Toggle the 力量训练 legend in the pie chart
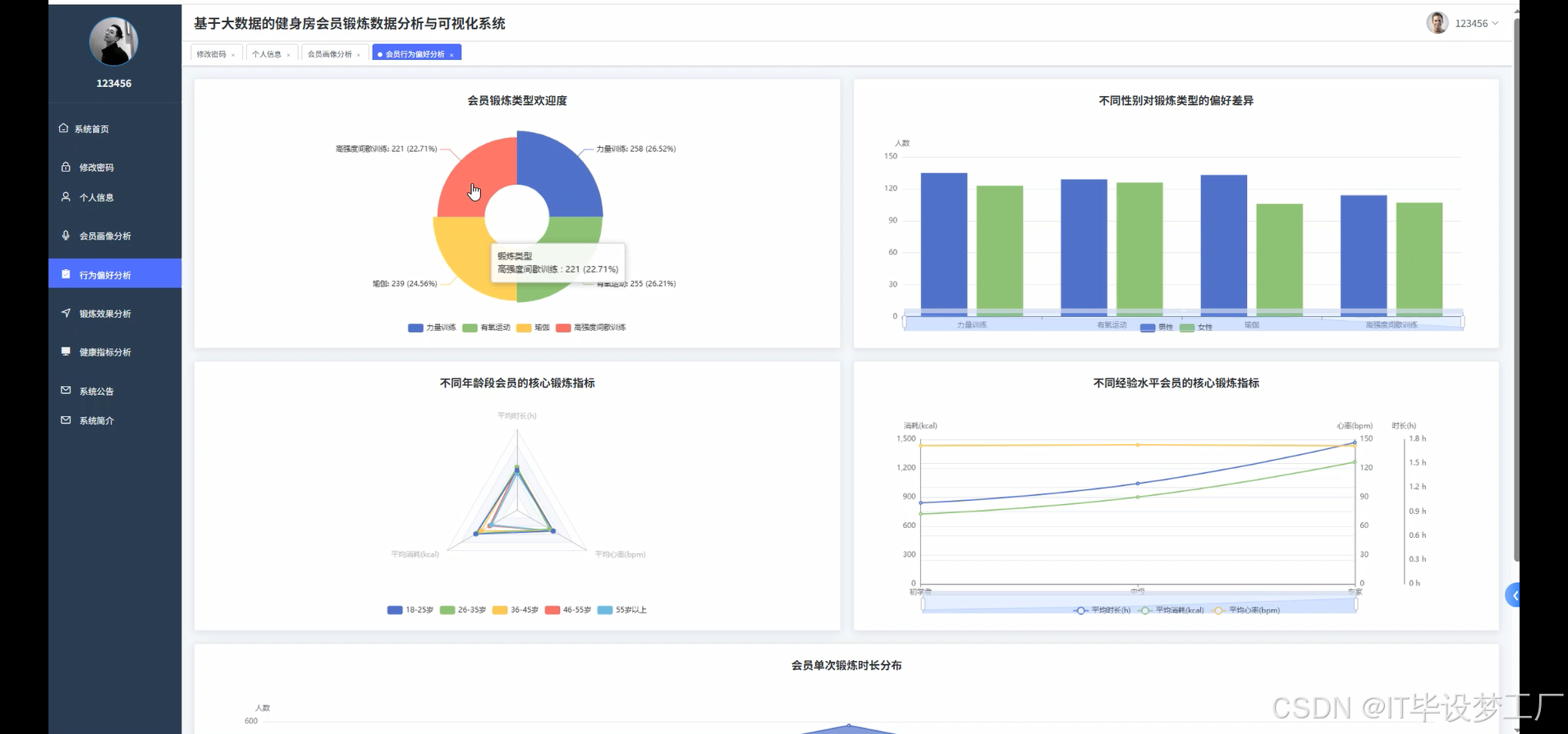Screen dimensions: 1568x734 pos(432,328)
